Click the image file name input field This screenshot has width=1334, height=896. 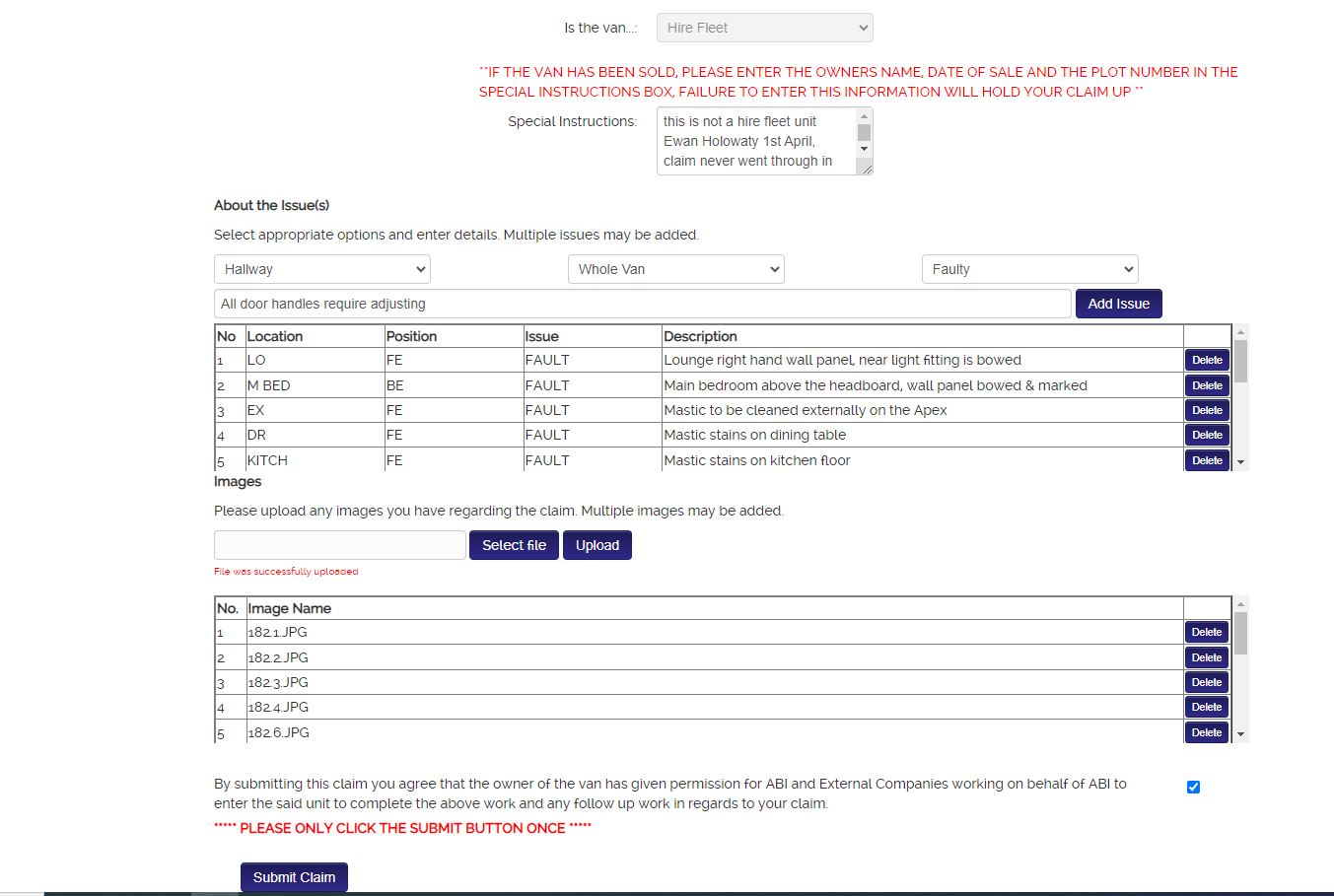[x=339, y=545]
